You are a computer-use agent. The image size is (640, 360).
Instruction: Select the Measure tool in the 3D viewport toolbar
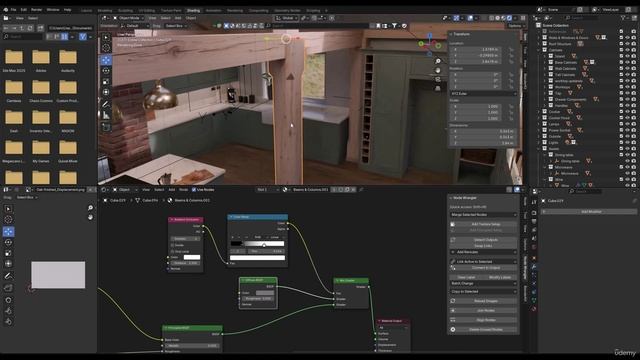pyautogui.click(x=106, y=116)
